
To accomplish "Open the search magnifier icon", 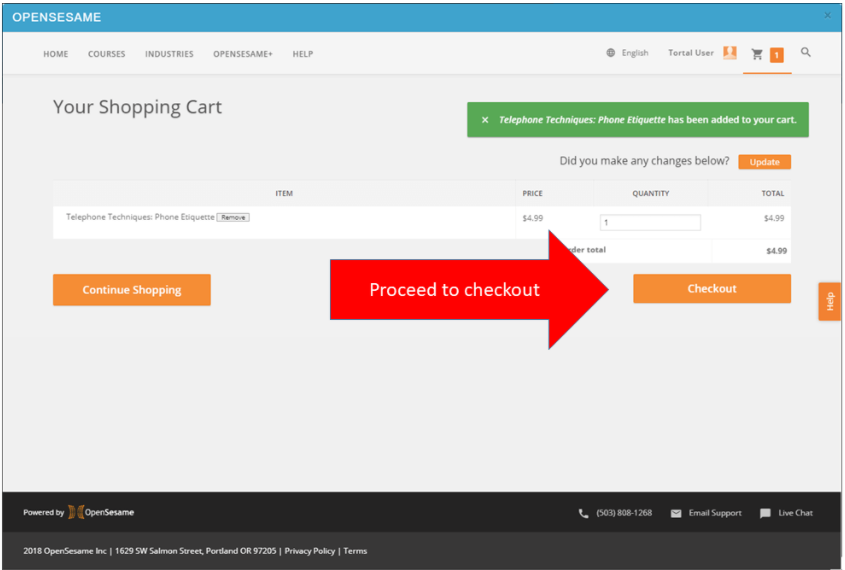I will (x=806, y=52).
